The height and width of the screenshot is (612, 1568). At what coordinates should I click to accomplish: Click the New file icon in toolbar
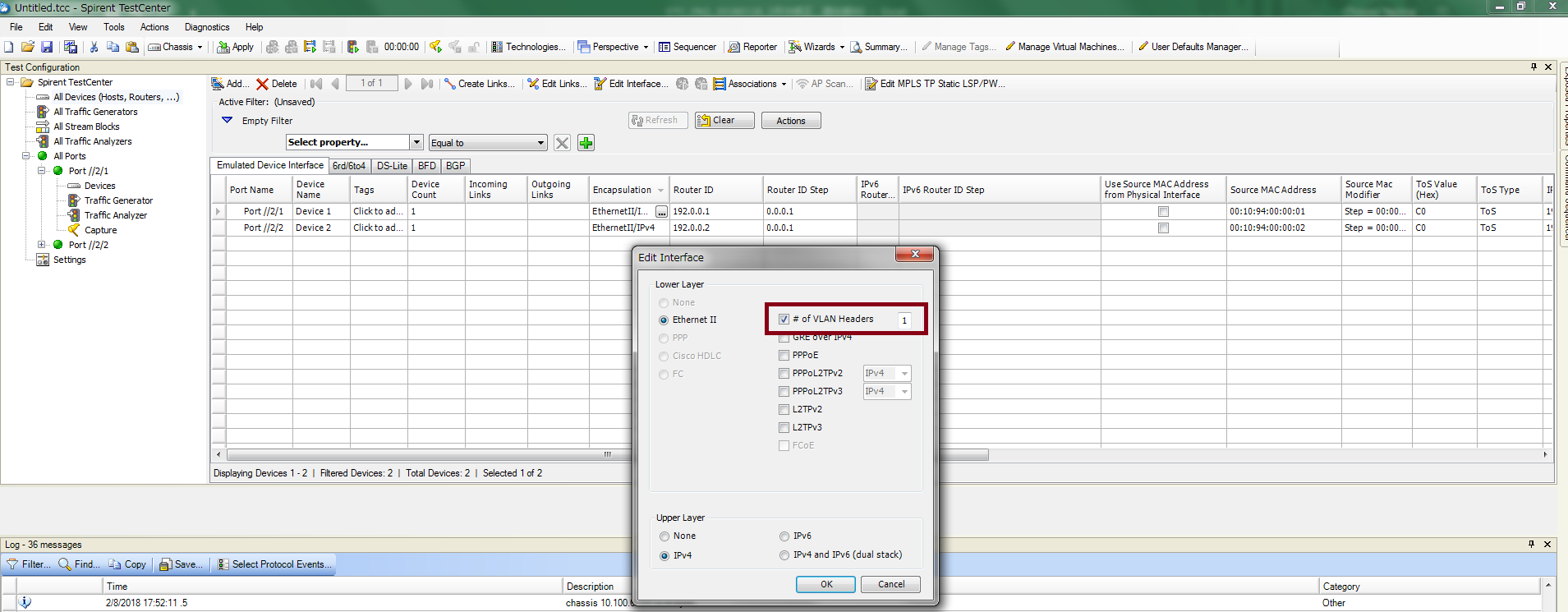coord(9,47)
